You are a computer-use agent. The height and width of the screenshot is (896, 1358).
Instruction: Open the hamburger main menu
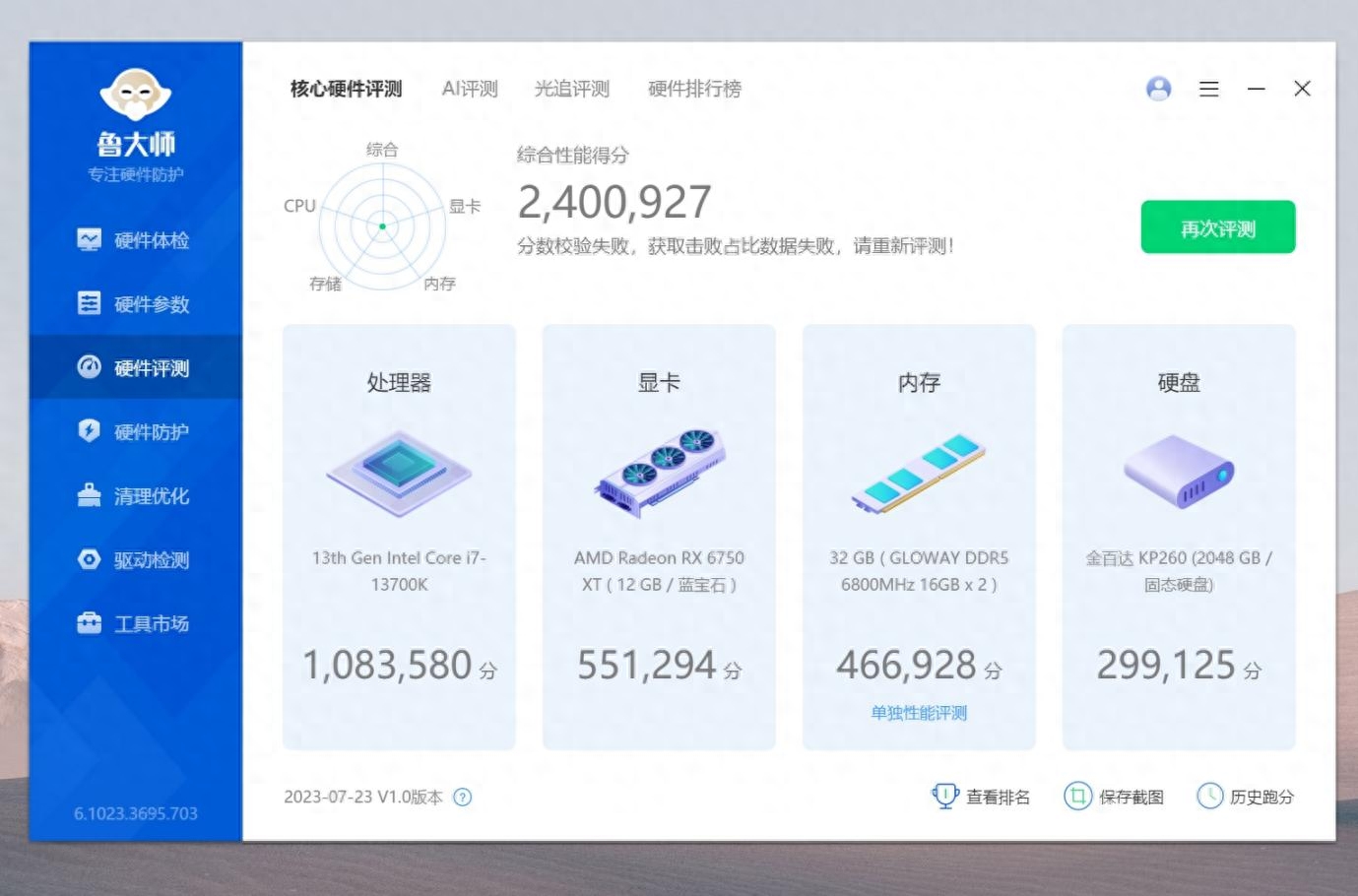pos(1209,89)
